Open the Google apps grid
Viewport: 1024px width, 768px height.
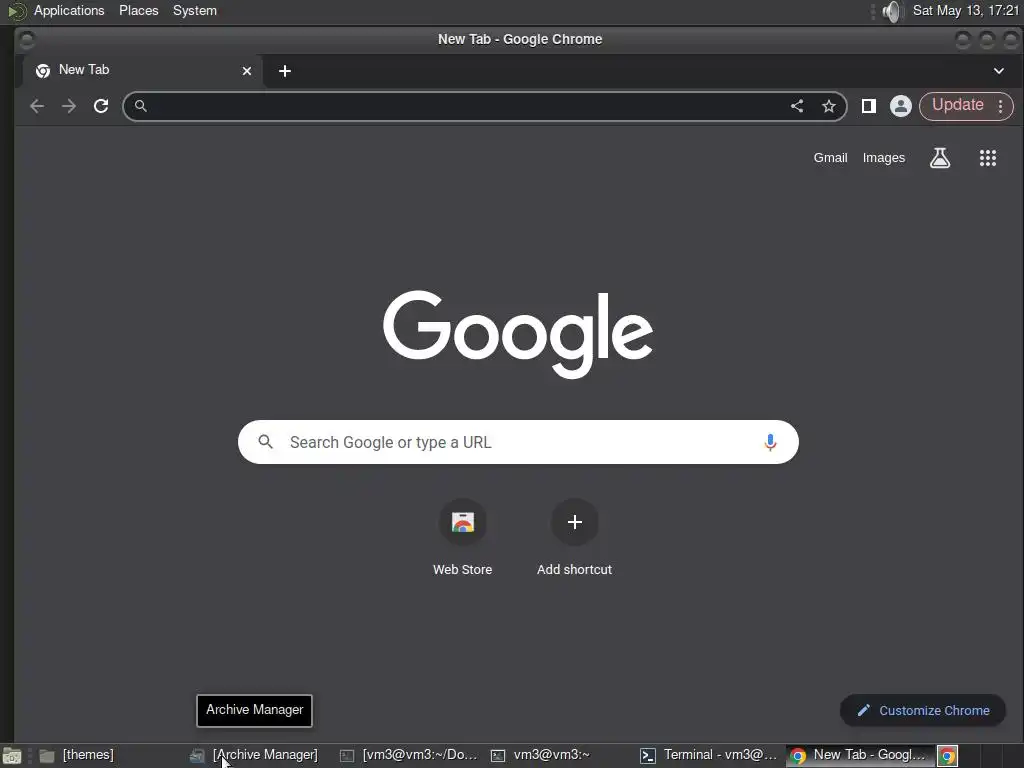pos(987,157)
